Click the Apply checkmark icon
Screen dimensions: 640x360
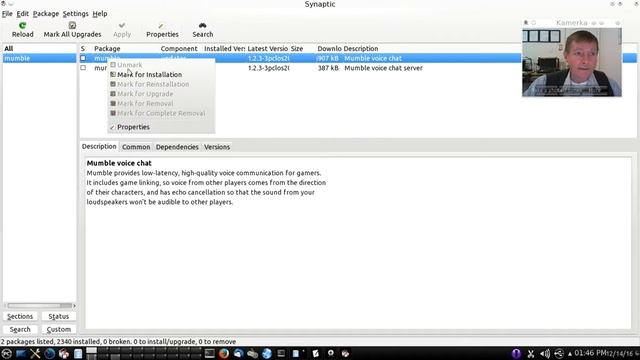coord(122,26)
